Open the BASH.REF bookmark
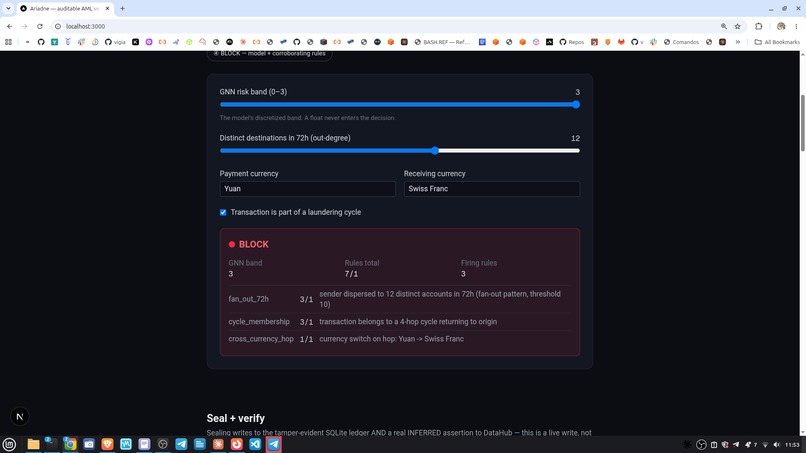 (x=442, y=42)
